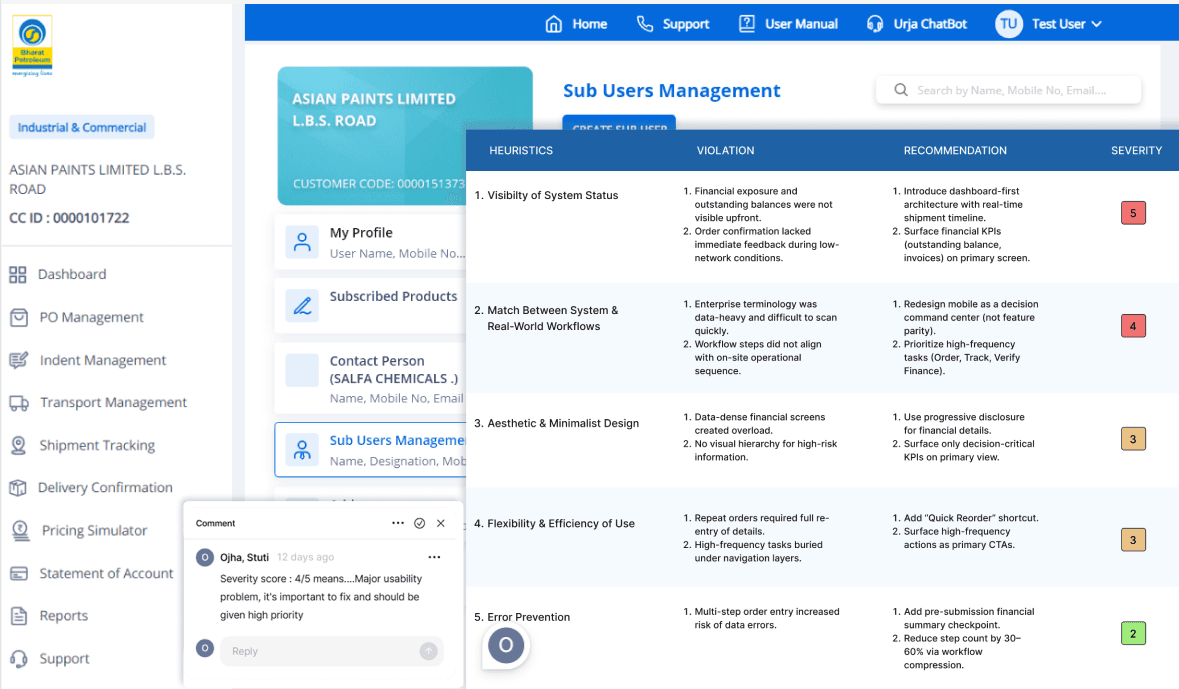Image resolution: width=1179 pixels, height=689 pixels.
Task: Click the User Manual help icon
Action: coord(747,24)
